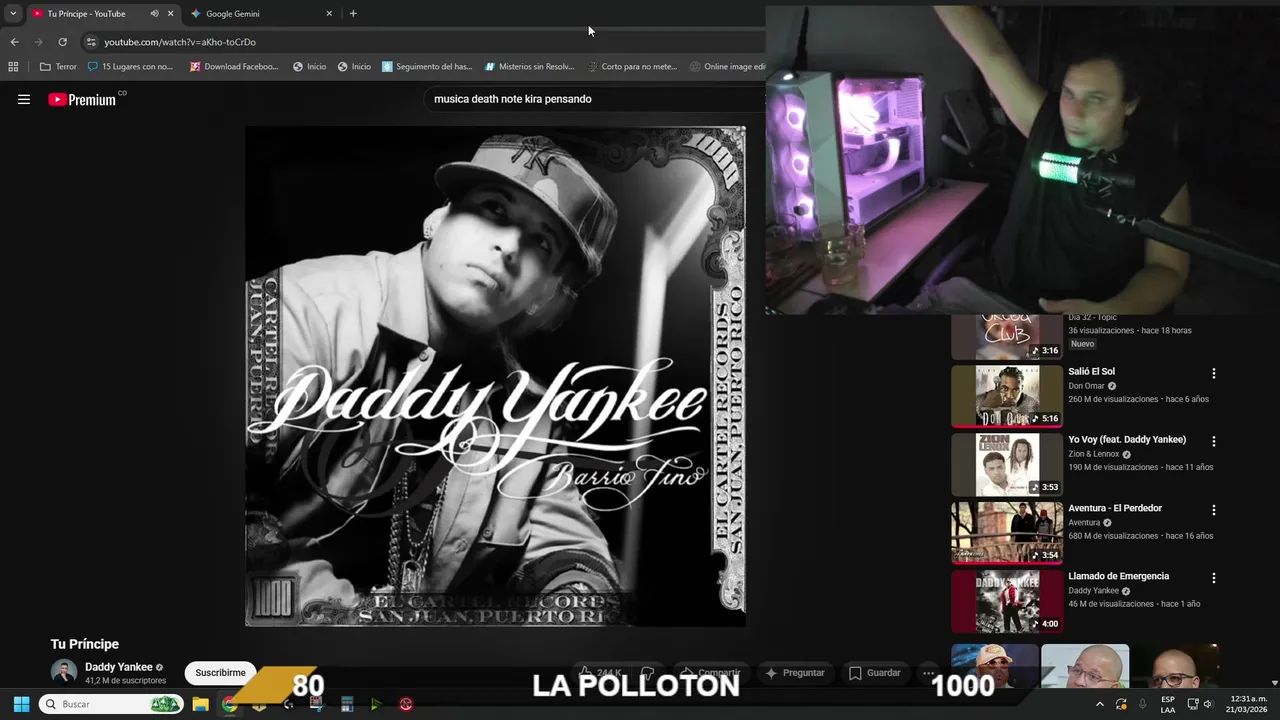Open the Corto para no mete... bookmark
The width and height of the screenshot is (1280, 720).
pyautogui.click(x=632, y=67)
